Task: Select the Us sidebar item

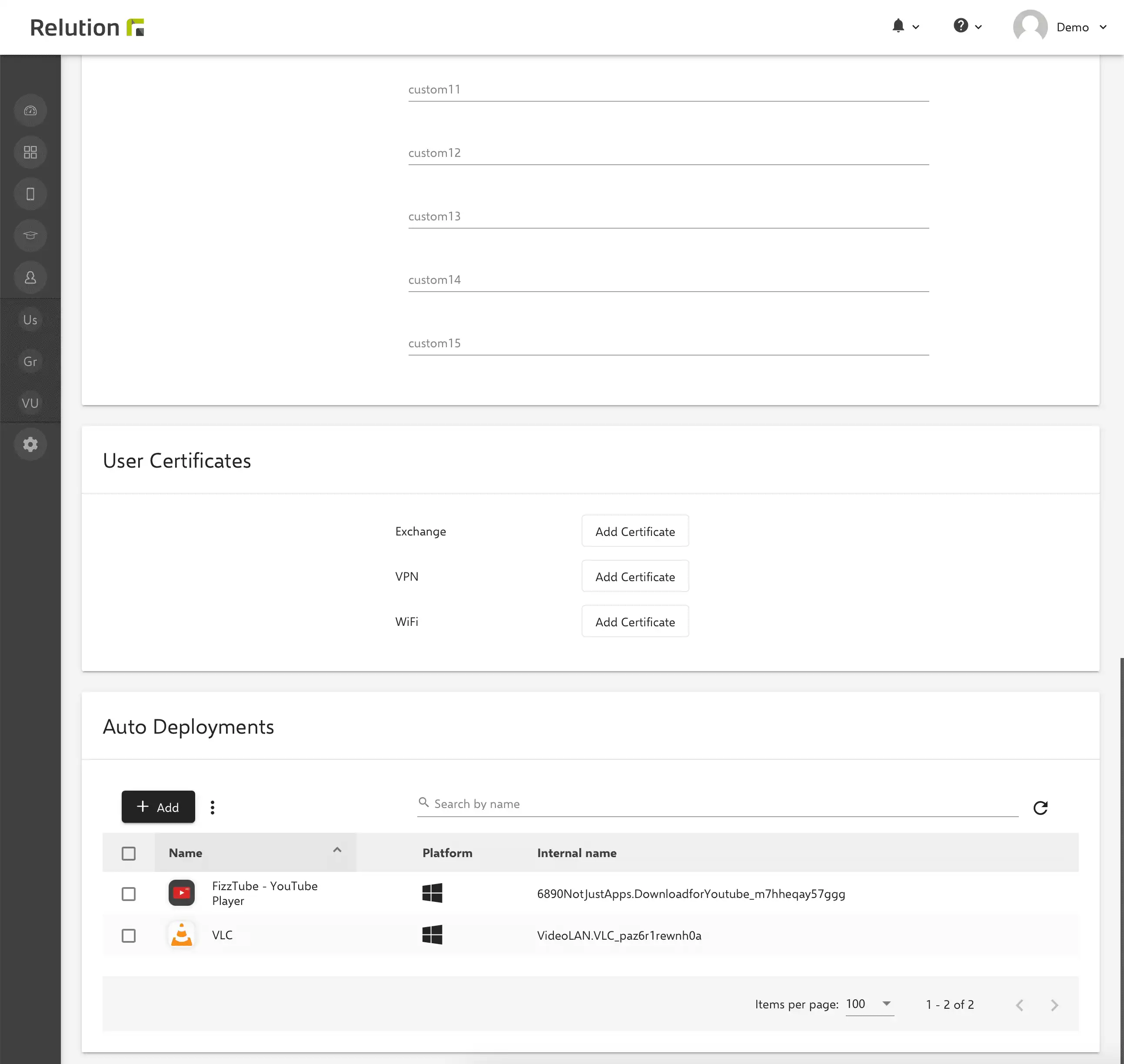Action: click(30, 320)
